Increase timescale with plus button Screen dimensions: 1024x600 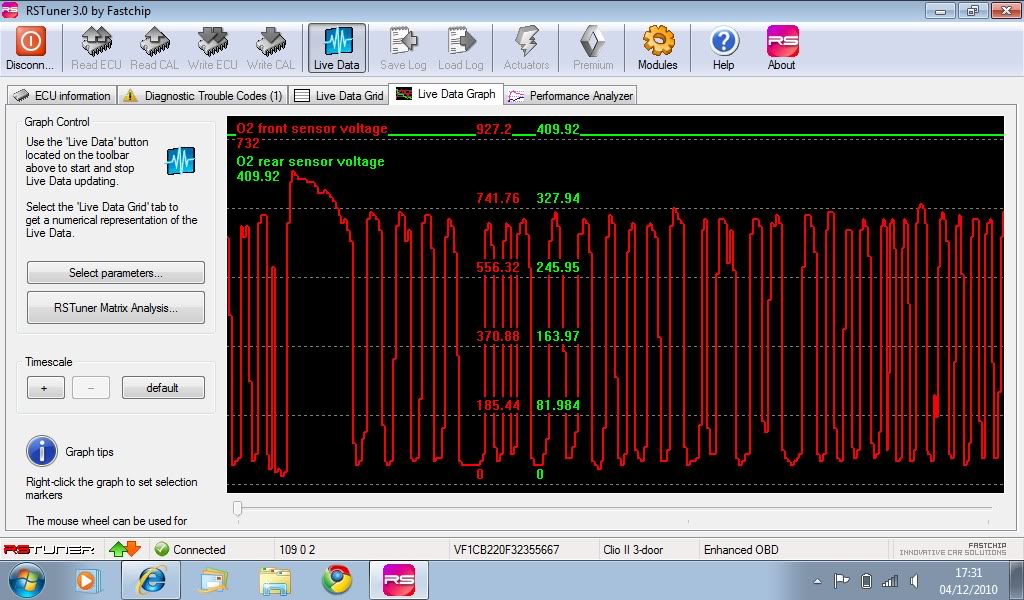point(45,388)
